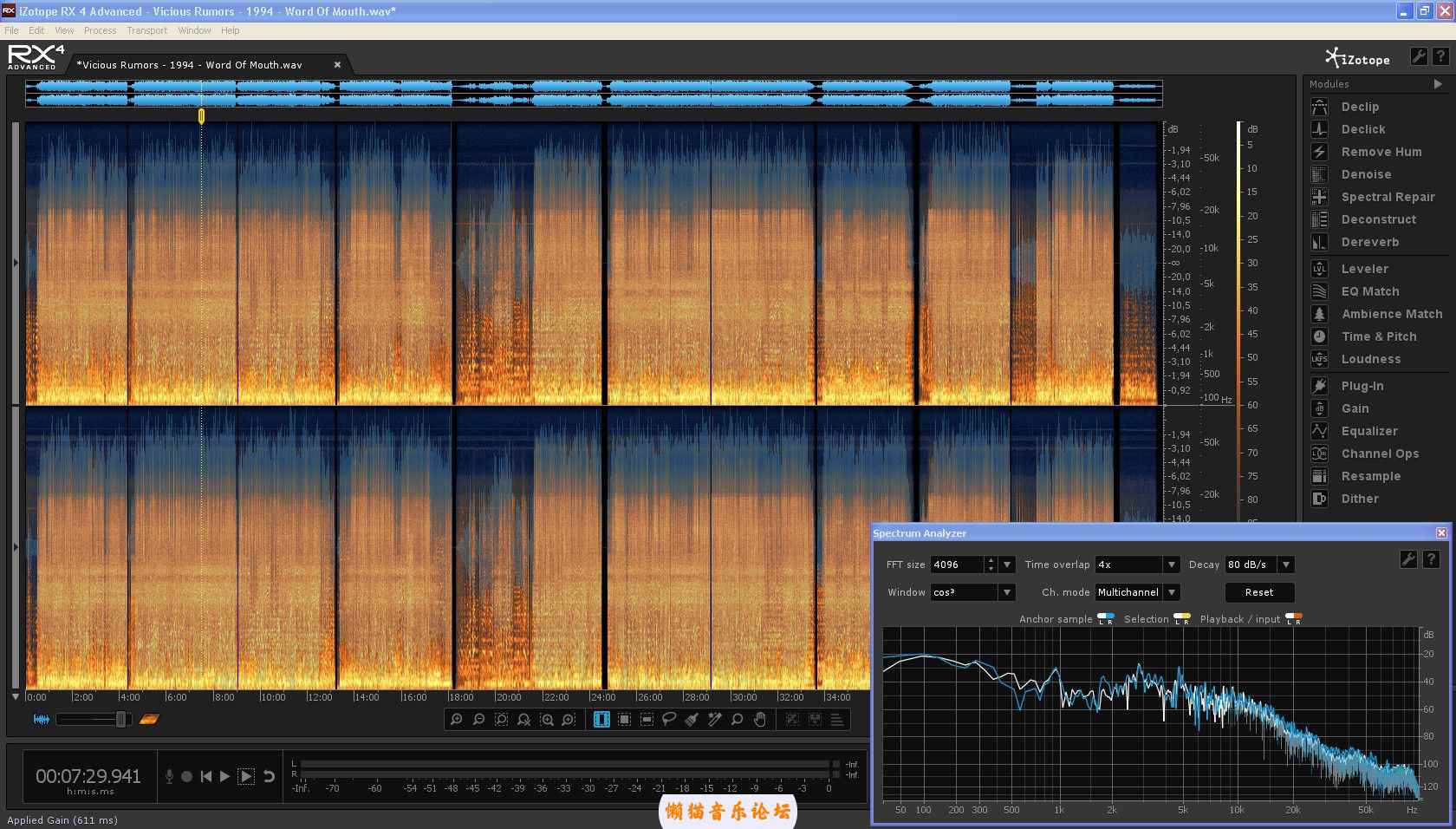Viewport: 1456px width, 829px height.
Task: Open the EQ Match module
Action: [1369, 291]
